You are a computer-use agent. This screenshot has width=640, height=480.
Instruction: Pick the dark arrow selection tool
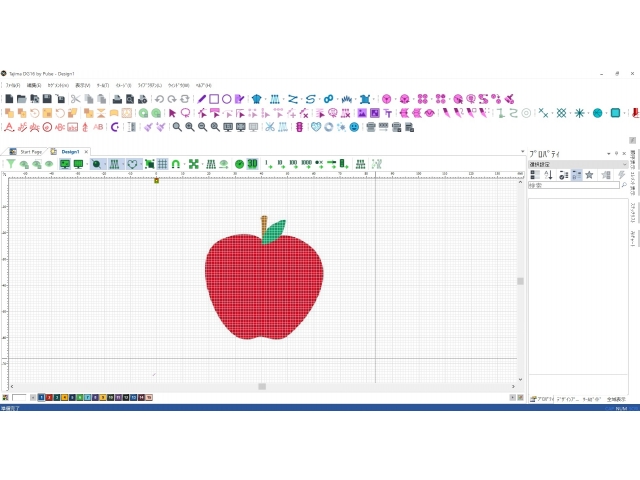pyautogui.click(x=172, y=113)
